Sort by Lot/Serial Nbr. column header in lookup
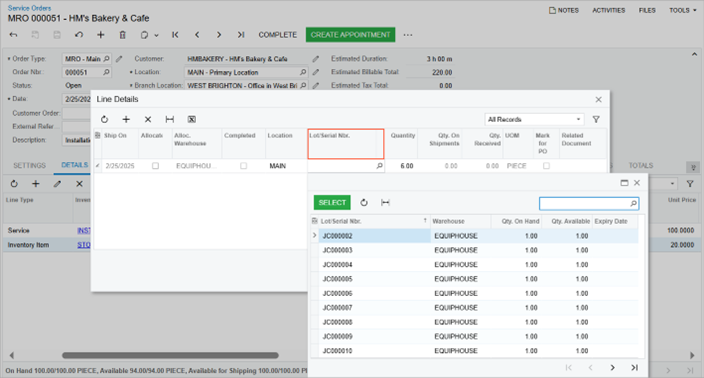704x378 pixels. pyautogui.click(x=374, y=221)
